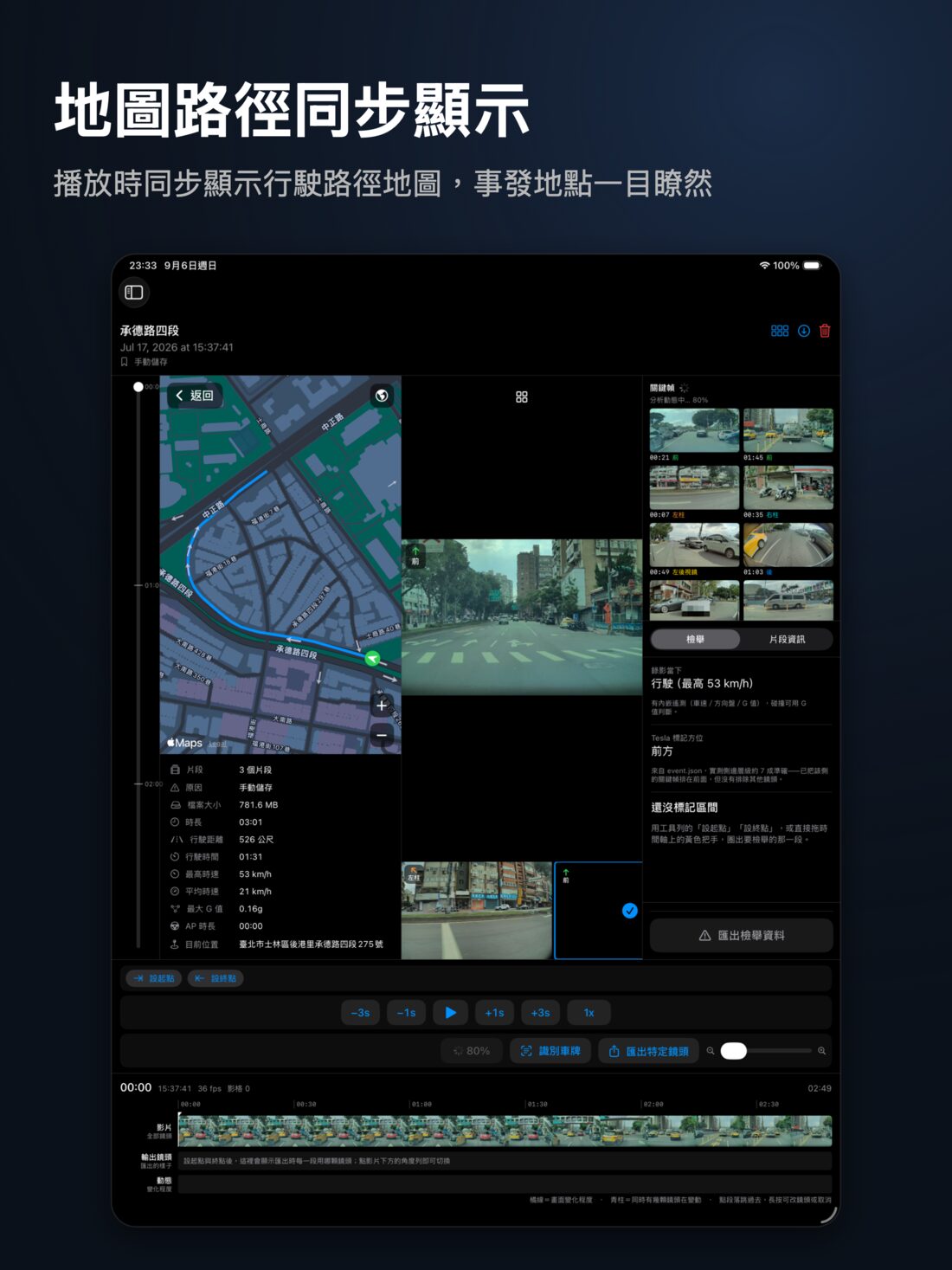
Task: Set start point with 設起點
Action: 154,978
